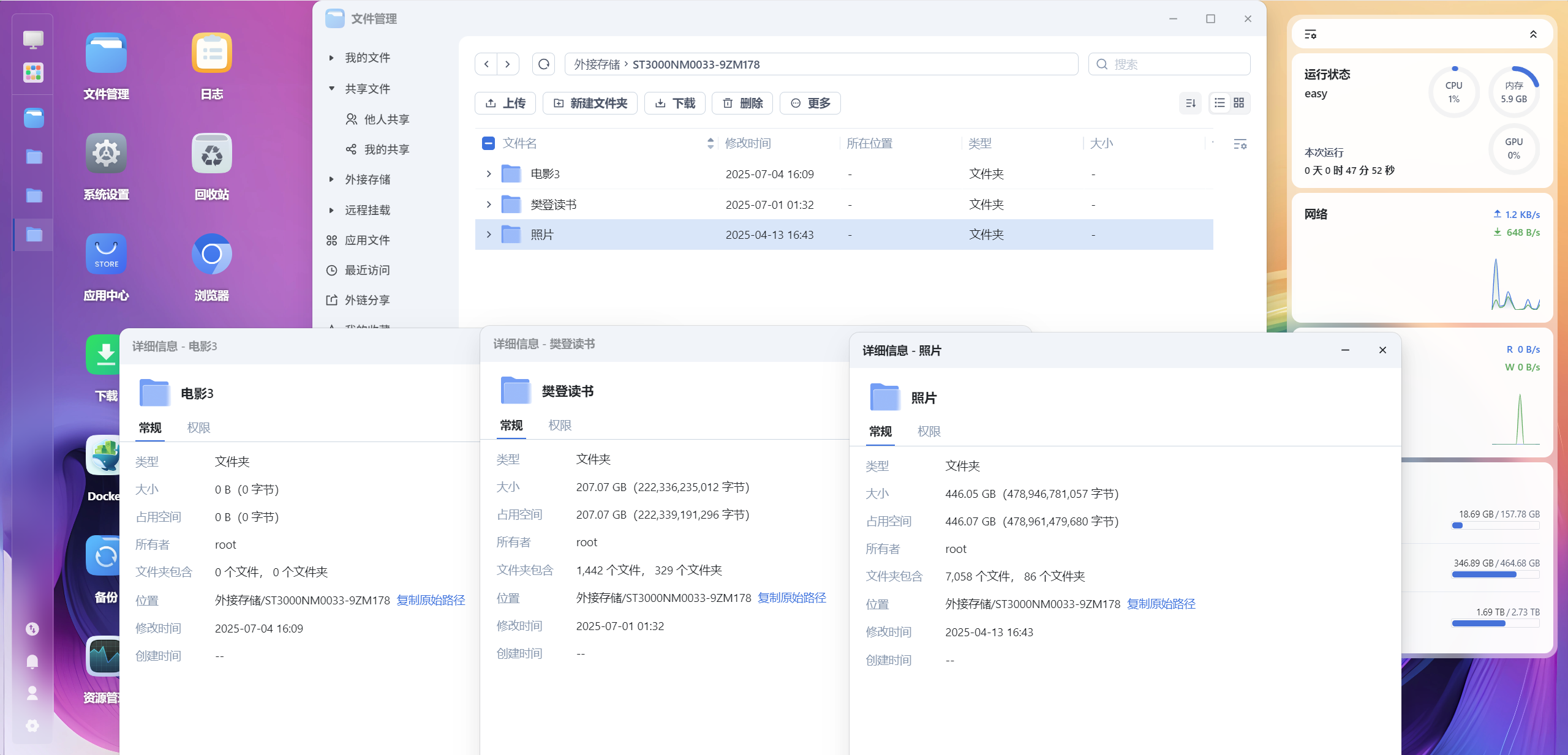Click the 内存 memory usage gauge

point(1513,92)
